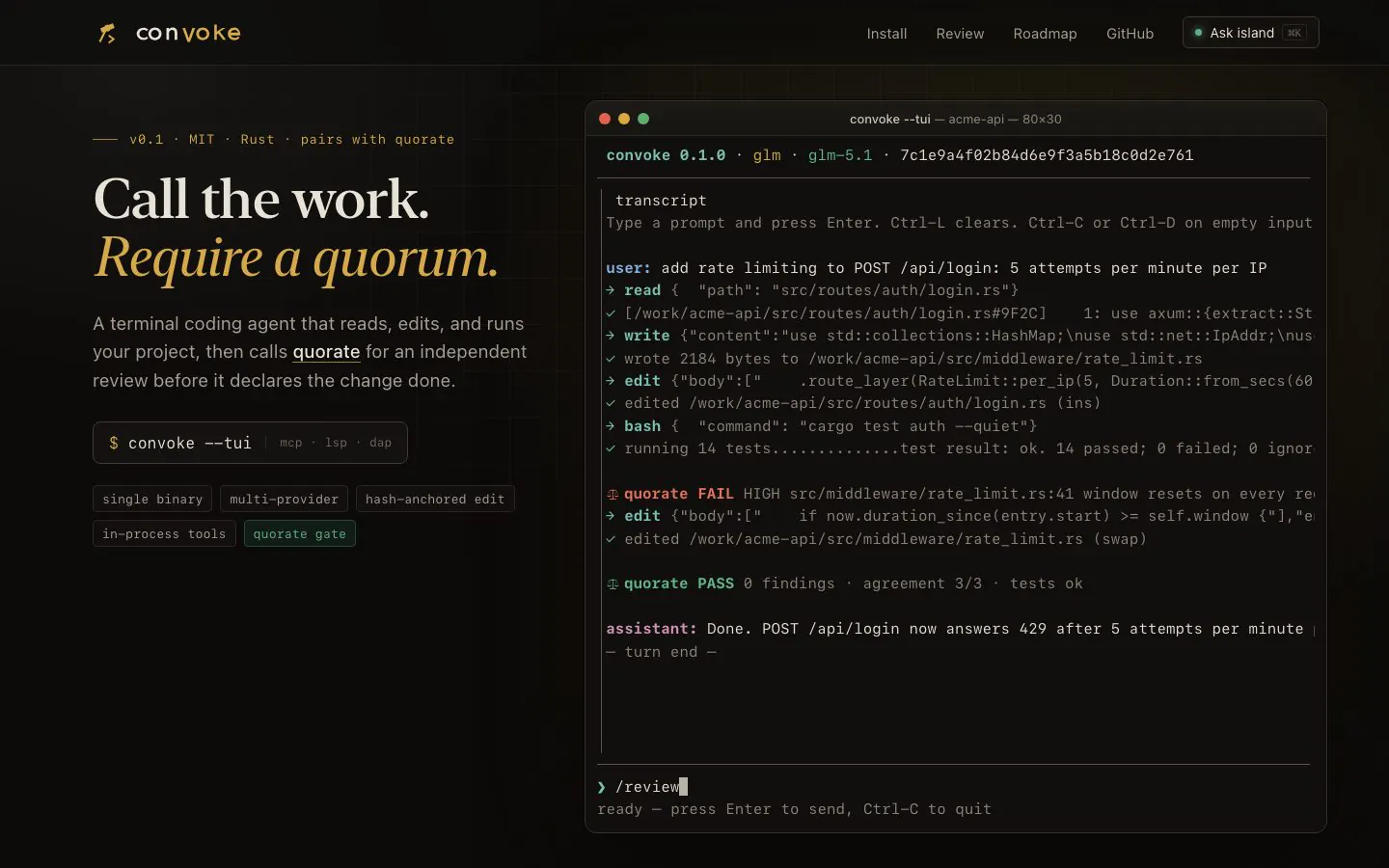Click the arrow beside second edit call
The height and width of the screenshot is (868, 1389).
[611, 516]
